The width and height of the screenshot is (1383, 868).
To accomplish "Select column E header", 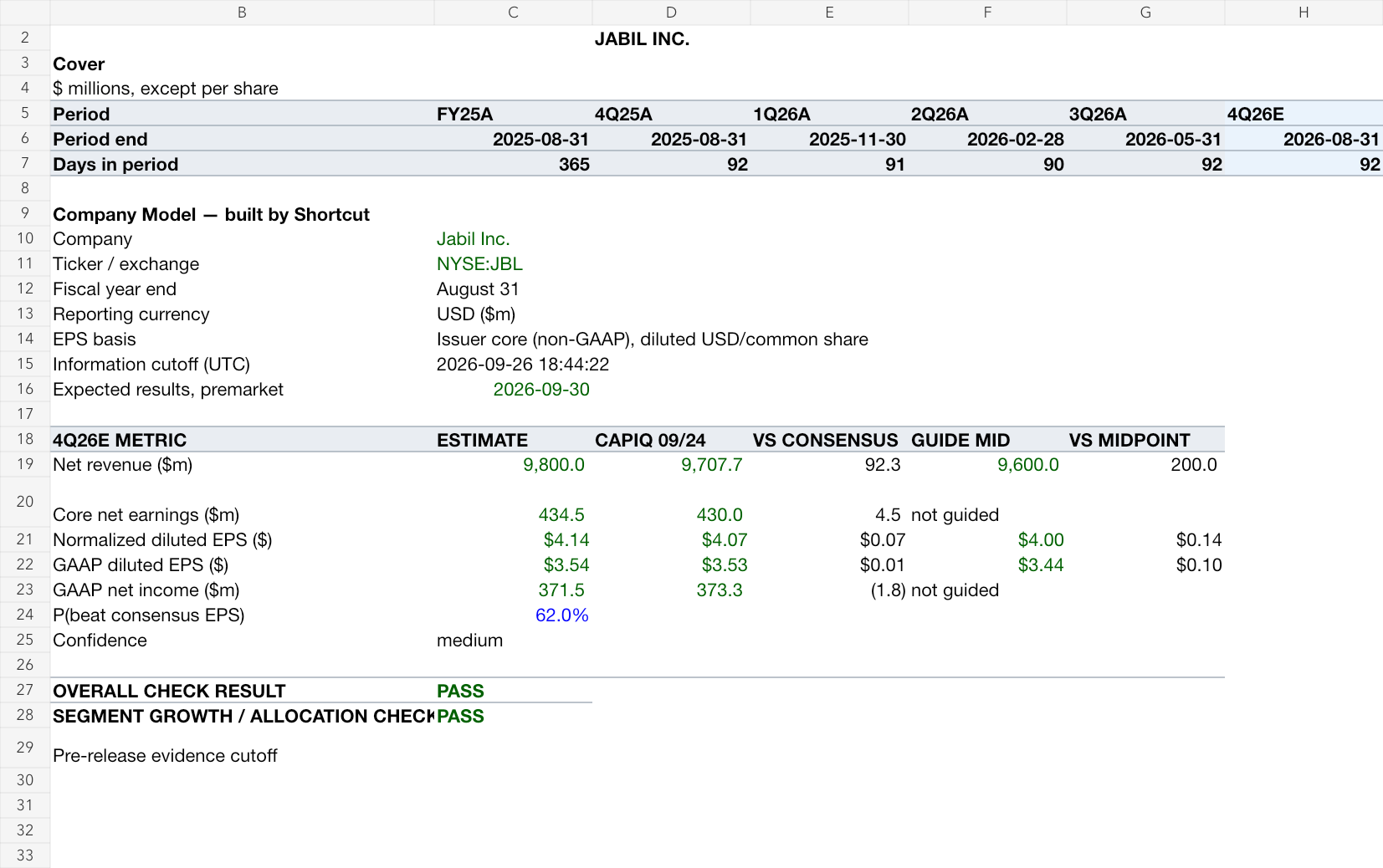I will point(829,13).
